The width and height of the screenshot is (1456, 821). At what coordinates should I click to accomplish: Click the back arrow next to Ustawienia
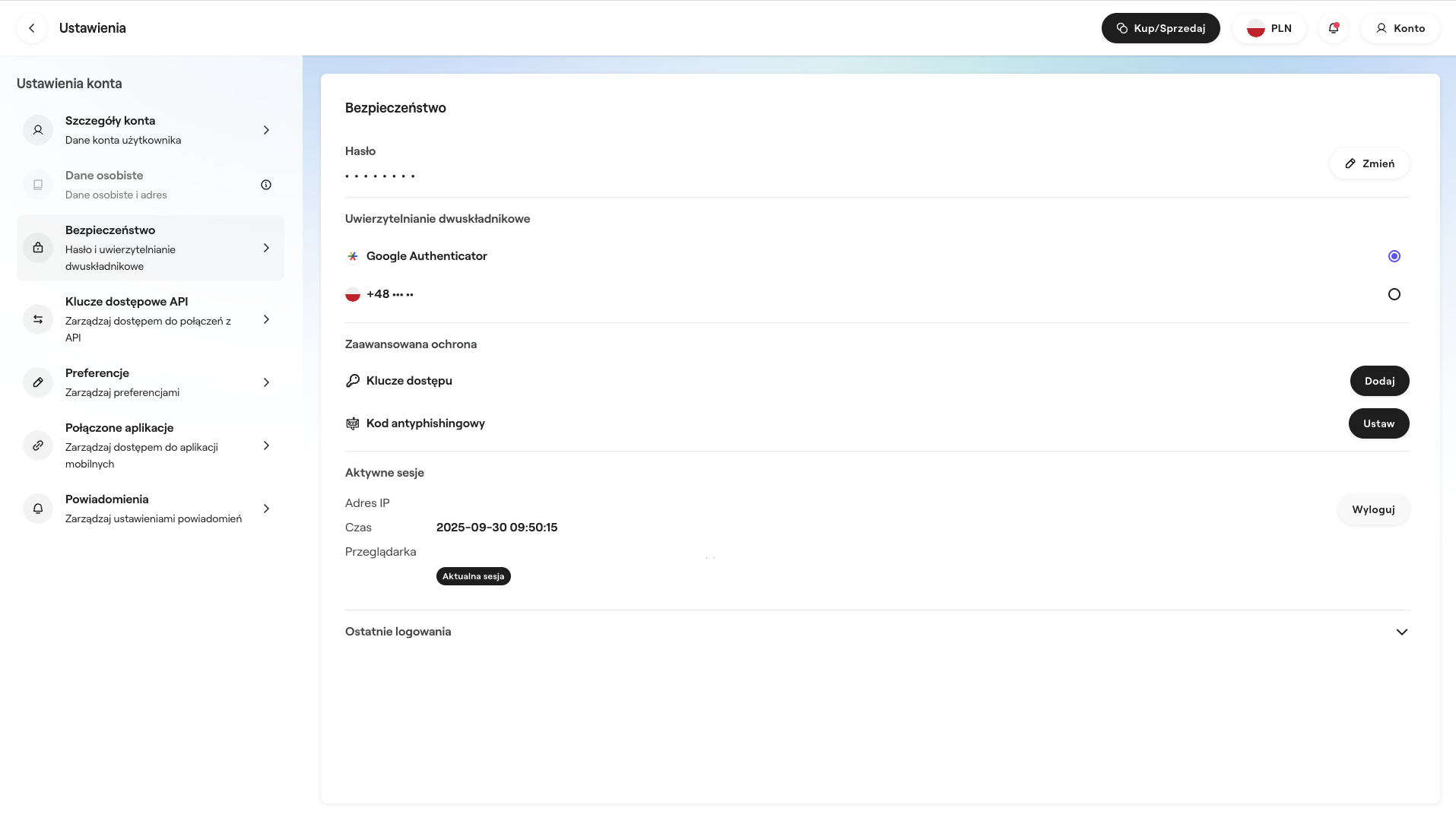32,28
